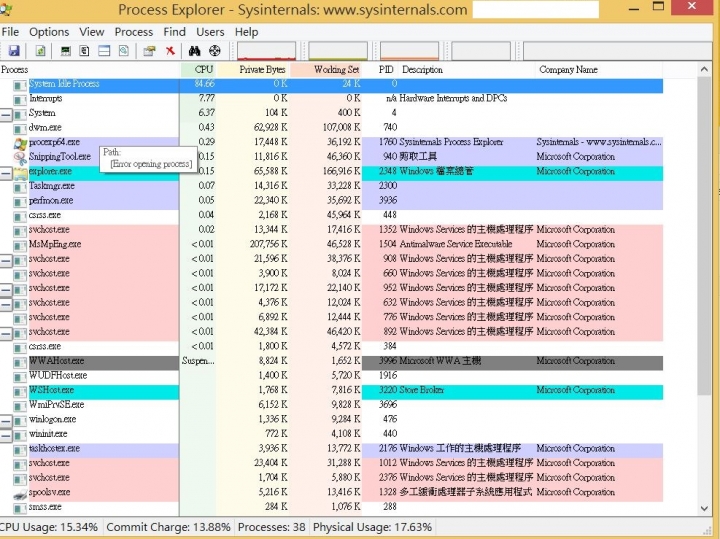The width and height of the screenshot is (720, 539).
Task: Sort by the Company Name column header
Action: [599, 70]
